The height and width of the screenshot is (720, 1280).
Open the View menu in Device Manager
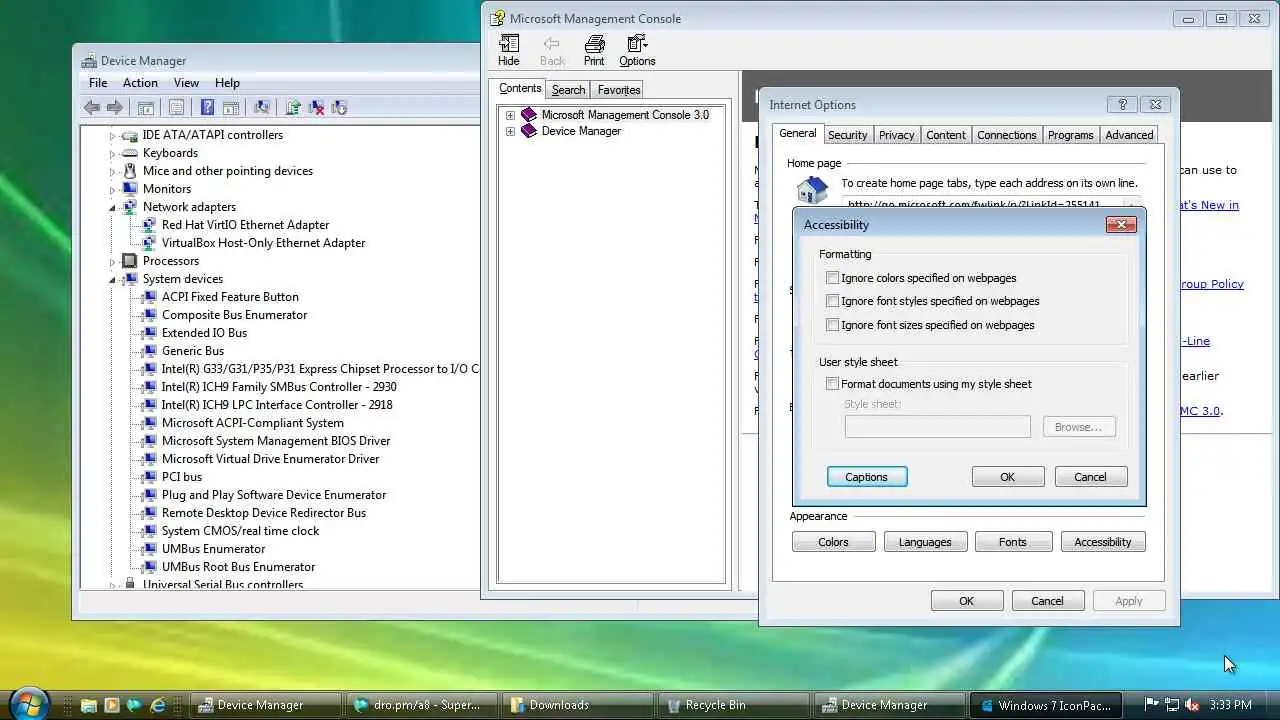pyautogui.click(x=186, y=83)
